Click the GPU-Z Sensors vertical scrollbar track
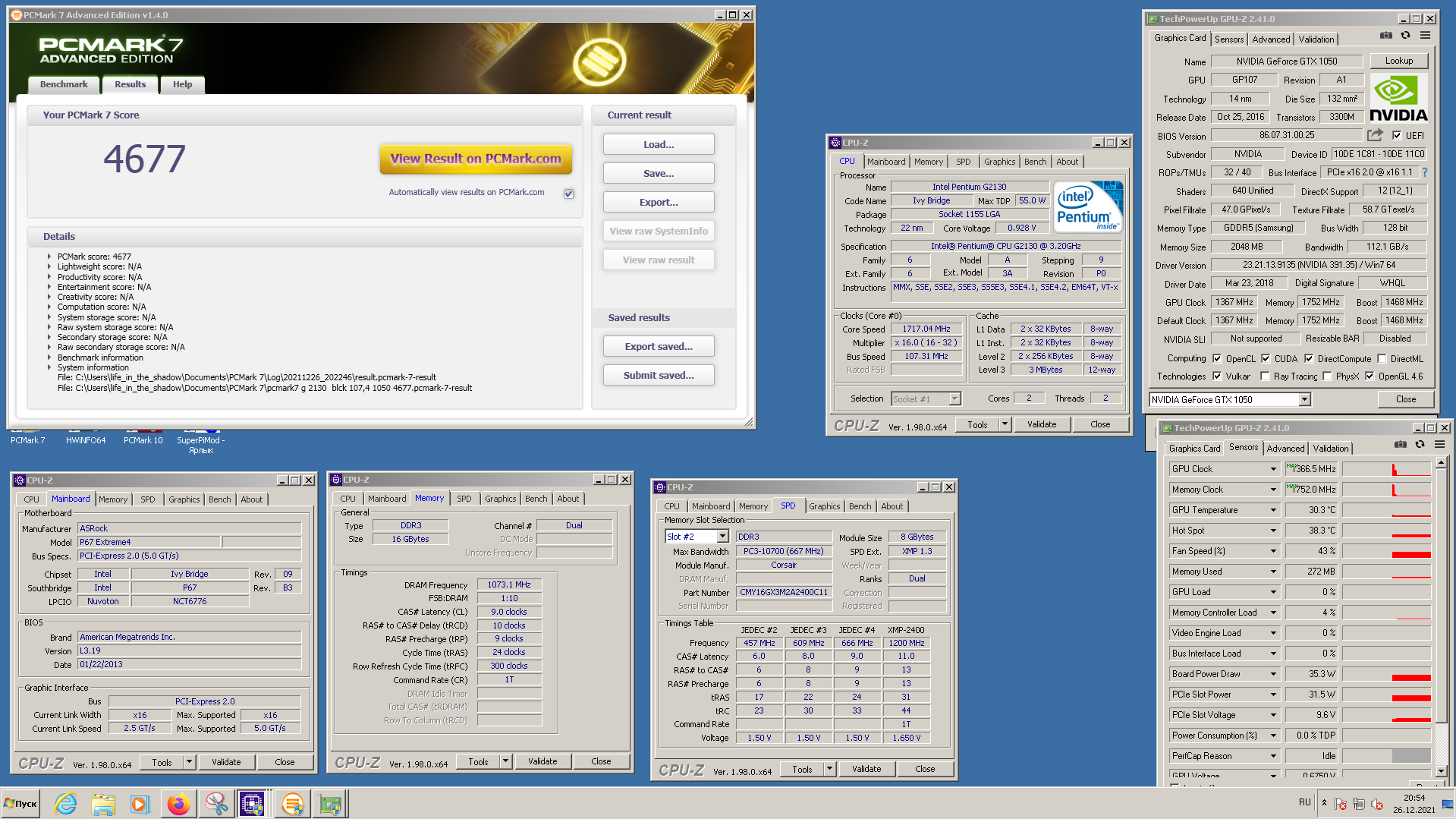Viewport: 1456px width, 819px height. 1441,744
